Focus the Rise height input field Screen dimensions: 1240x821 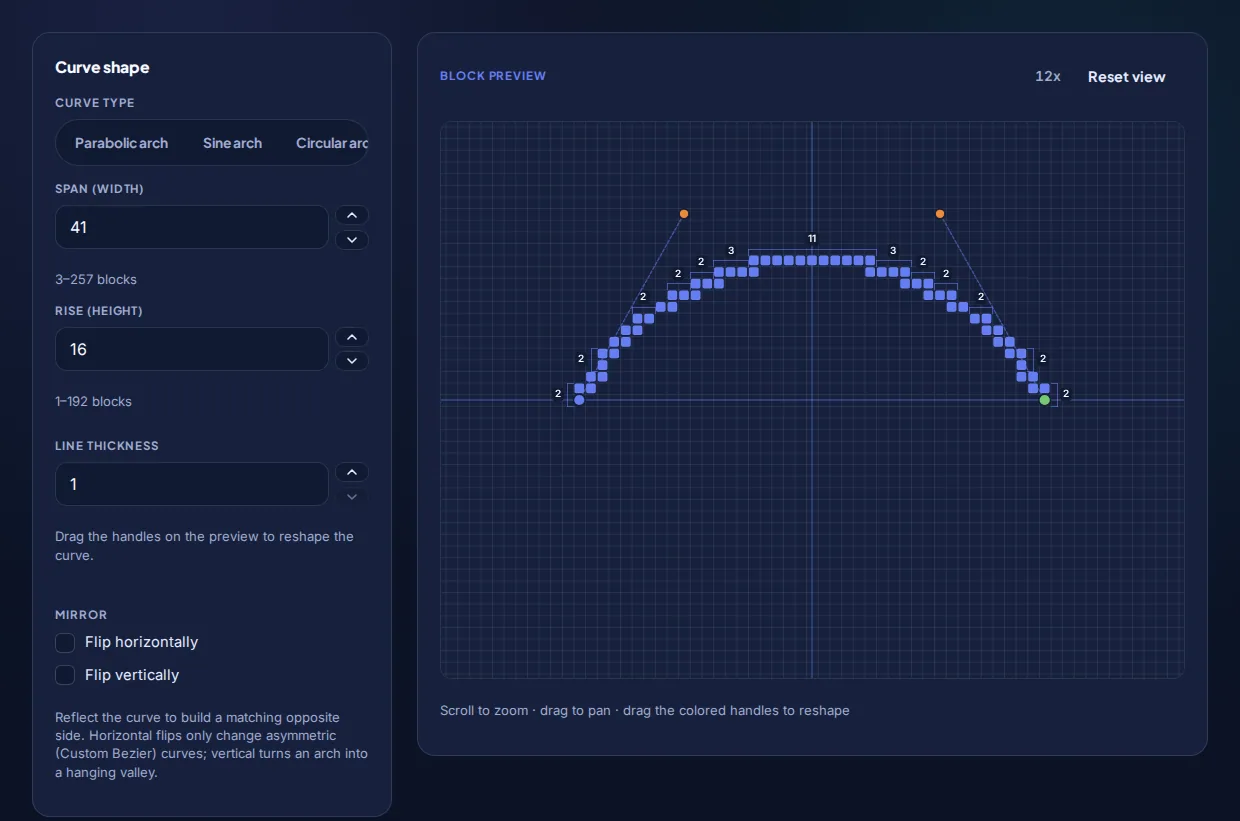[x=192, y=349]
